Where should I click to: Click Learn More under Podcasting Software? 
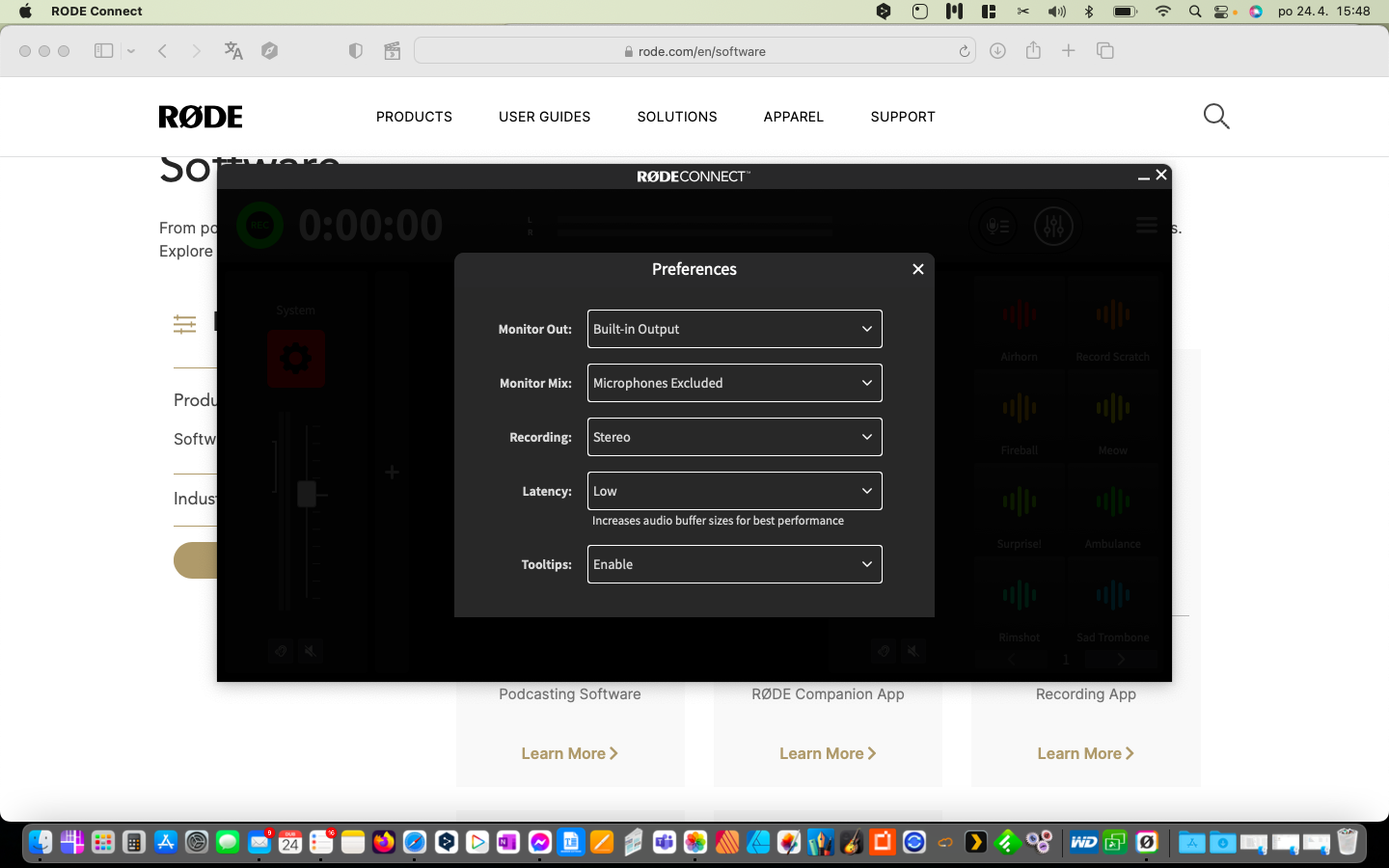[x=569, y=753]
